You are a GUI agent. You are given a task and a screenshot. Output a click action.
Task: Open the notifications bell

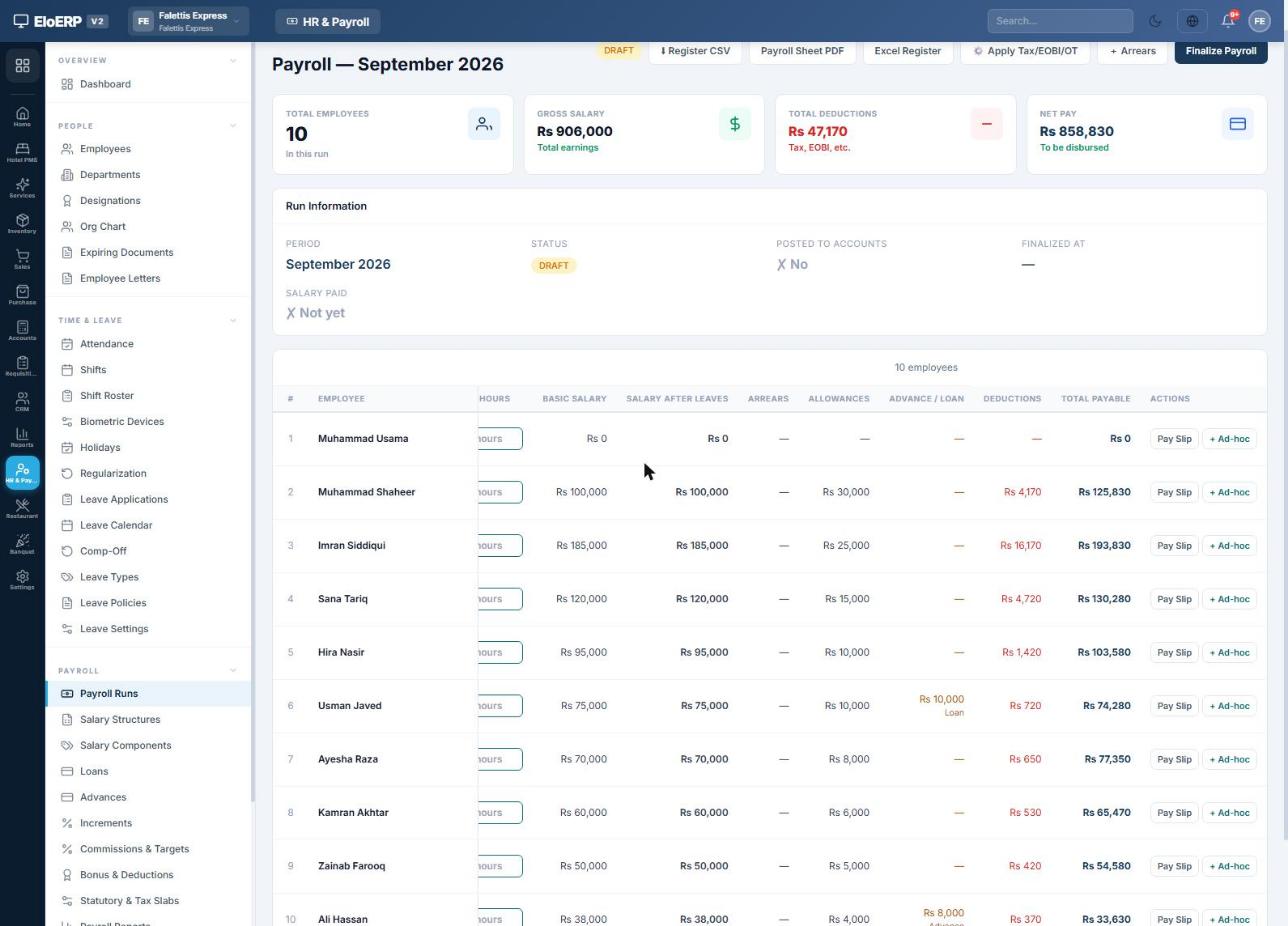point(1228,21)
